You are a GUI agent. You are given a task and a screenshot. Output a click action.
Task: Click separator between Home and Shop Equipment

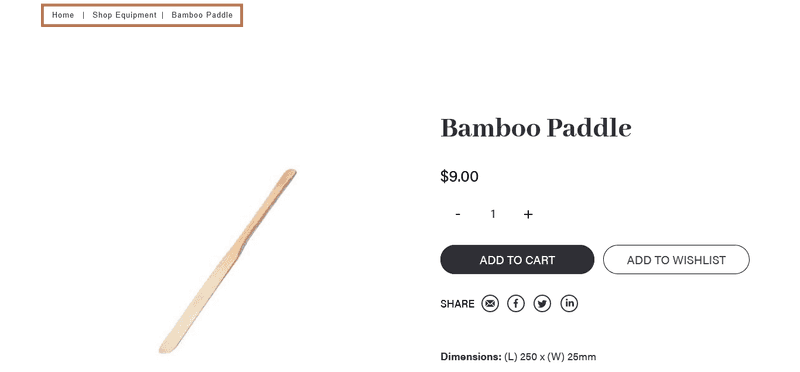84,15
